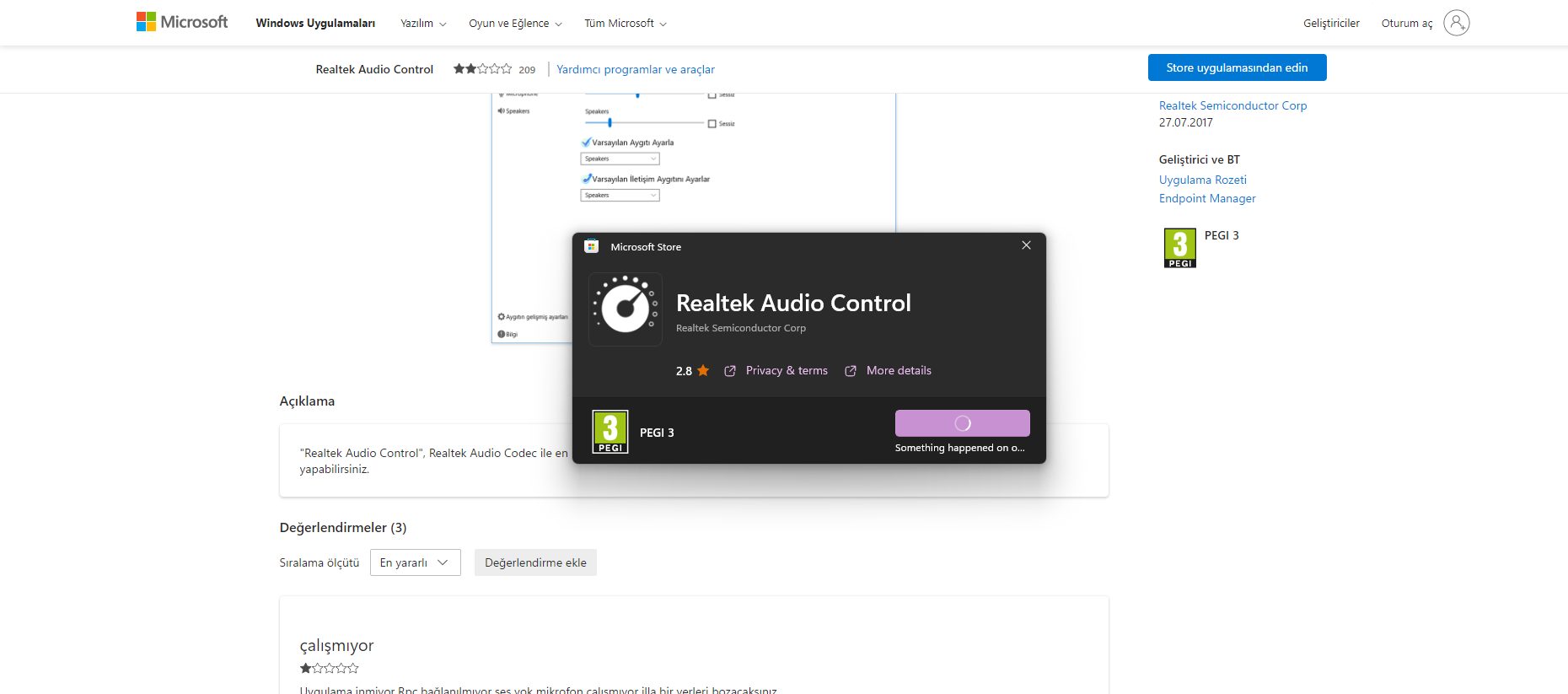Click the PEGI 3 badge in sidebar
Screen dimensions: 1568x694
point(1180,248)
